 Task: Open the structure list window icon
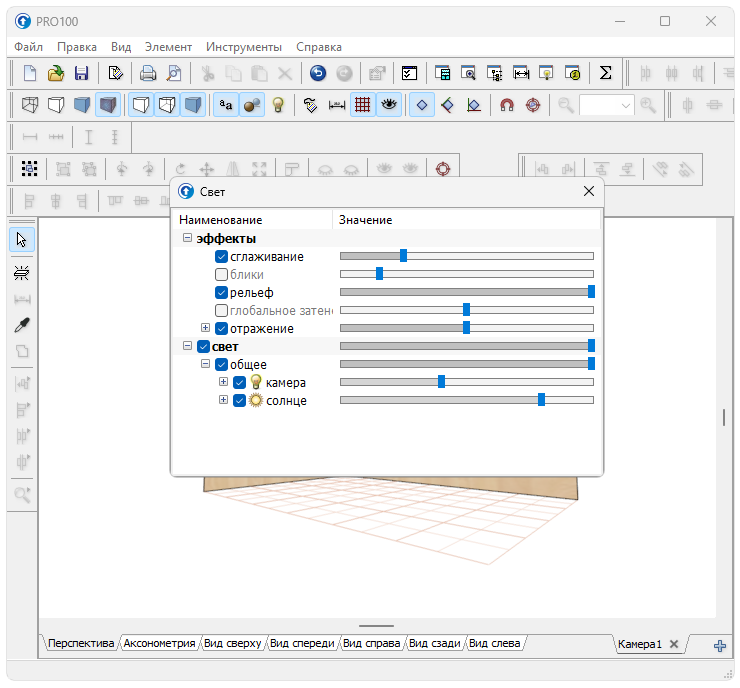[x=495, y=73]
